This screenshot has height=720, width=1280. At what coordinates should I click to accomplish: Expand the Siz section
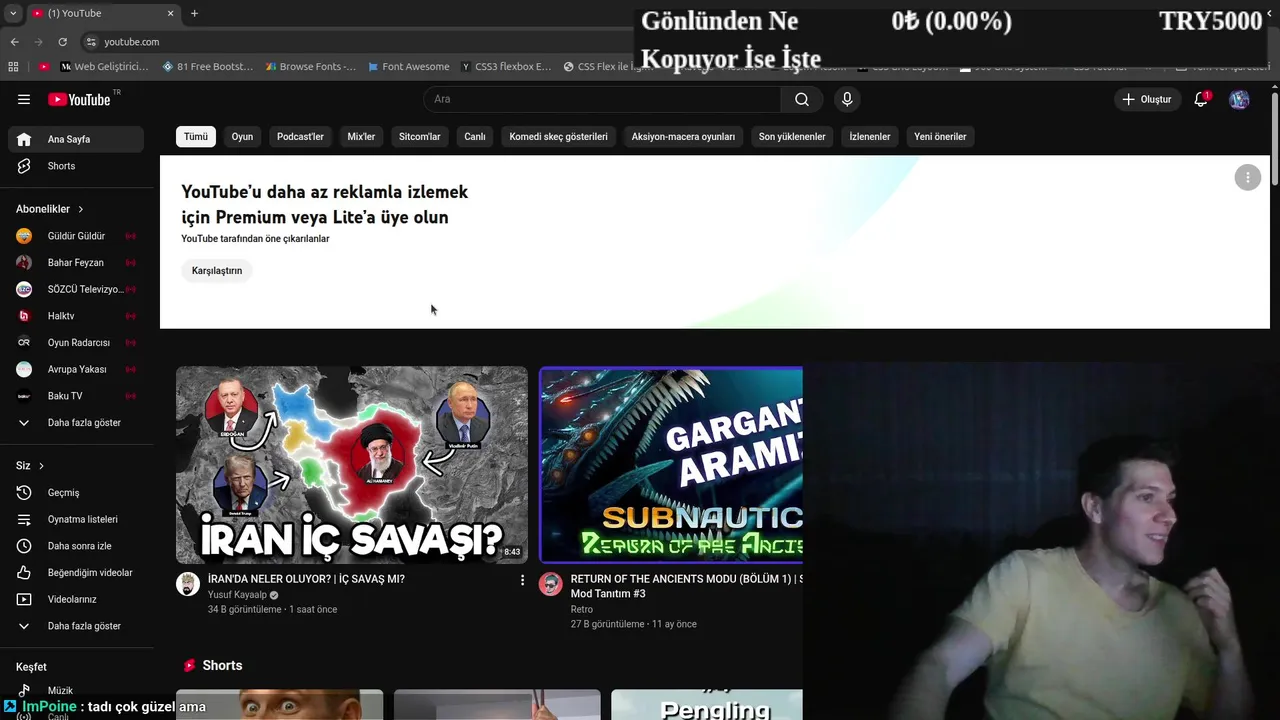coord(30,466)
